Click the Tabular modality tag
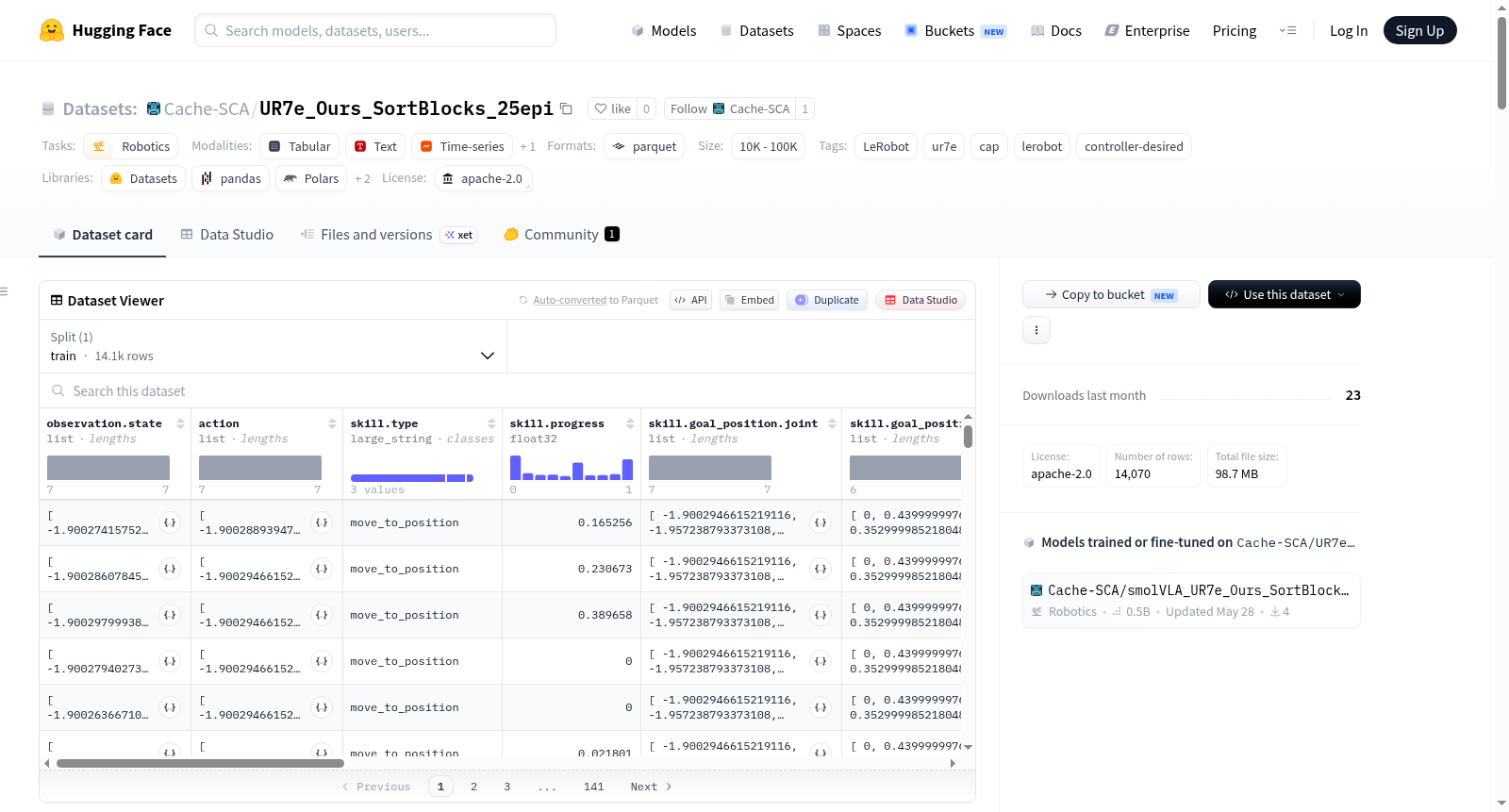Image resolution: width=1509 pixels, height=812 pixels. tap(300, 146)
